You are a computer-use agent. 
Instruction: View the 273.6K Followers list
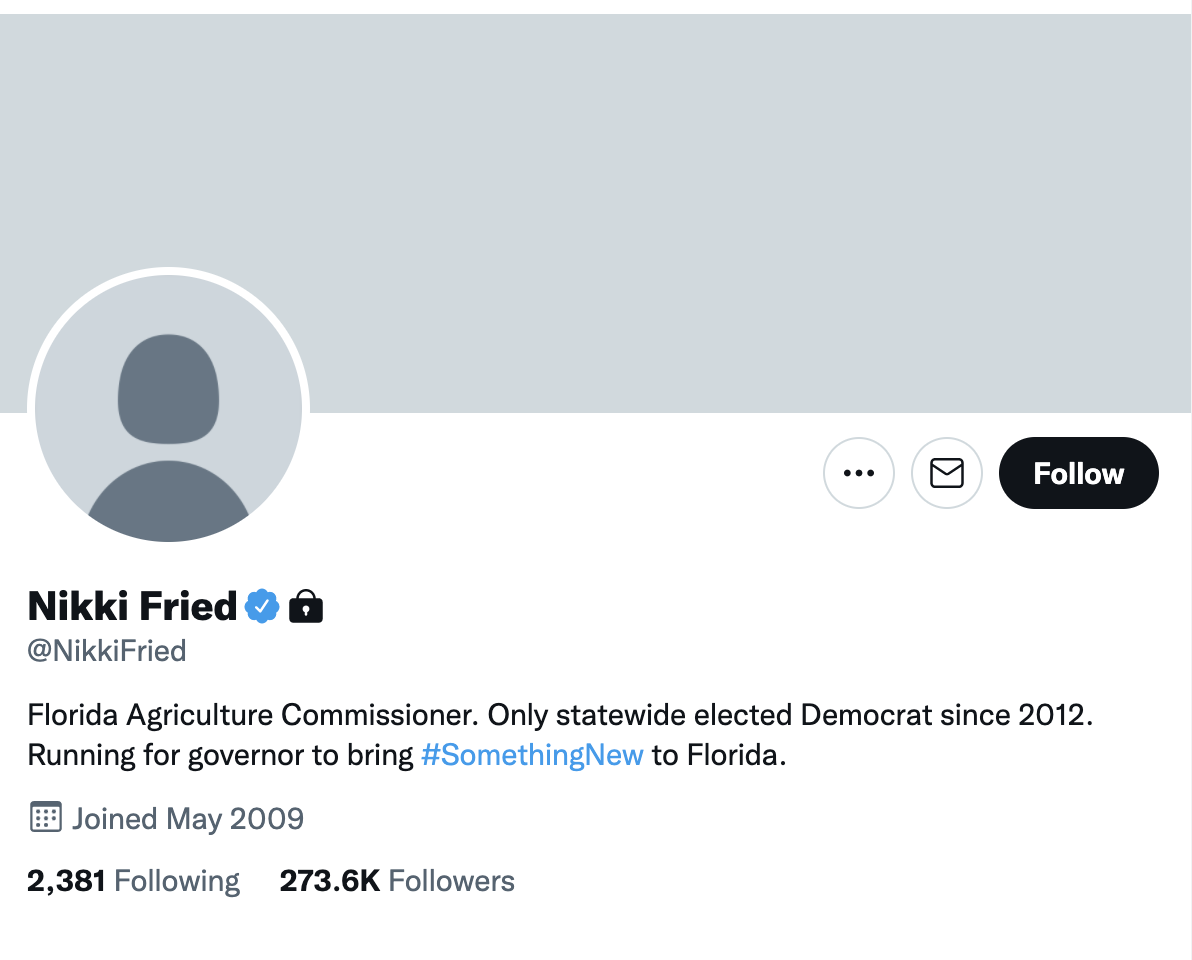(397, 880)
